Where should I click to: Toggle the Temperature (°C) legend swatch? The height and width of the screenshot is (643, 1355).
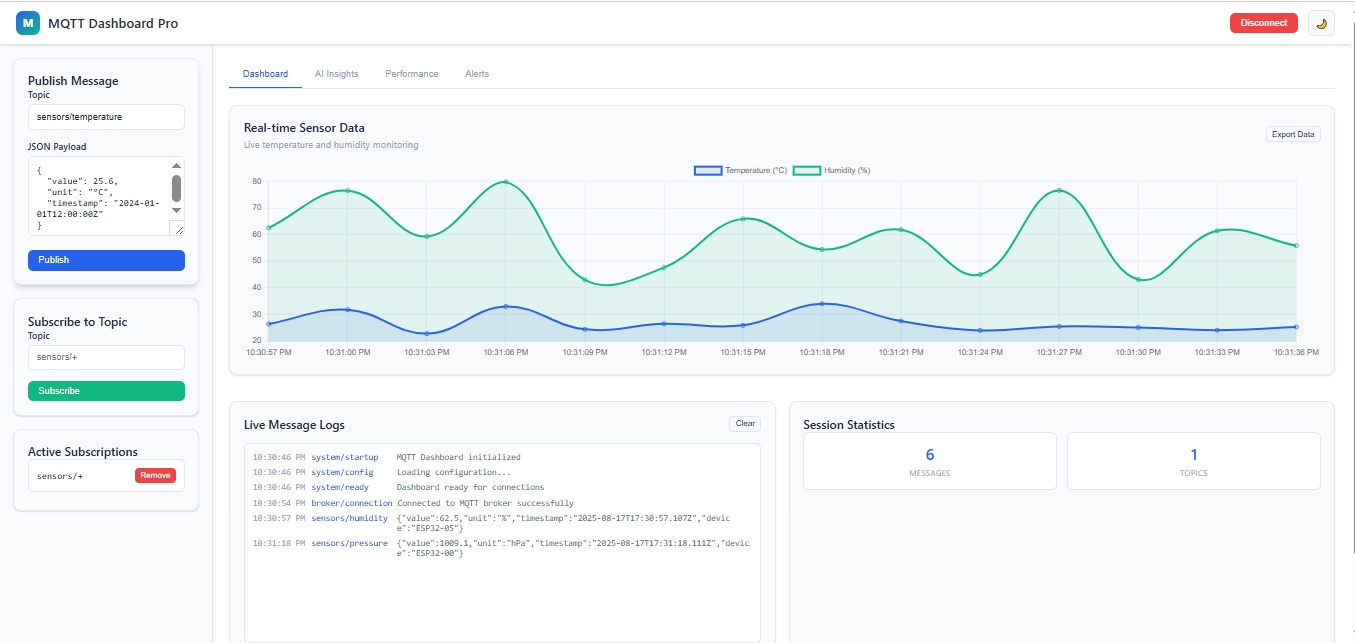[708, 170]
